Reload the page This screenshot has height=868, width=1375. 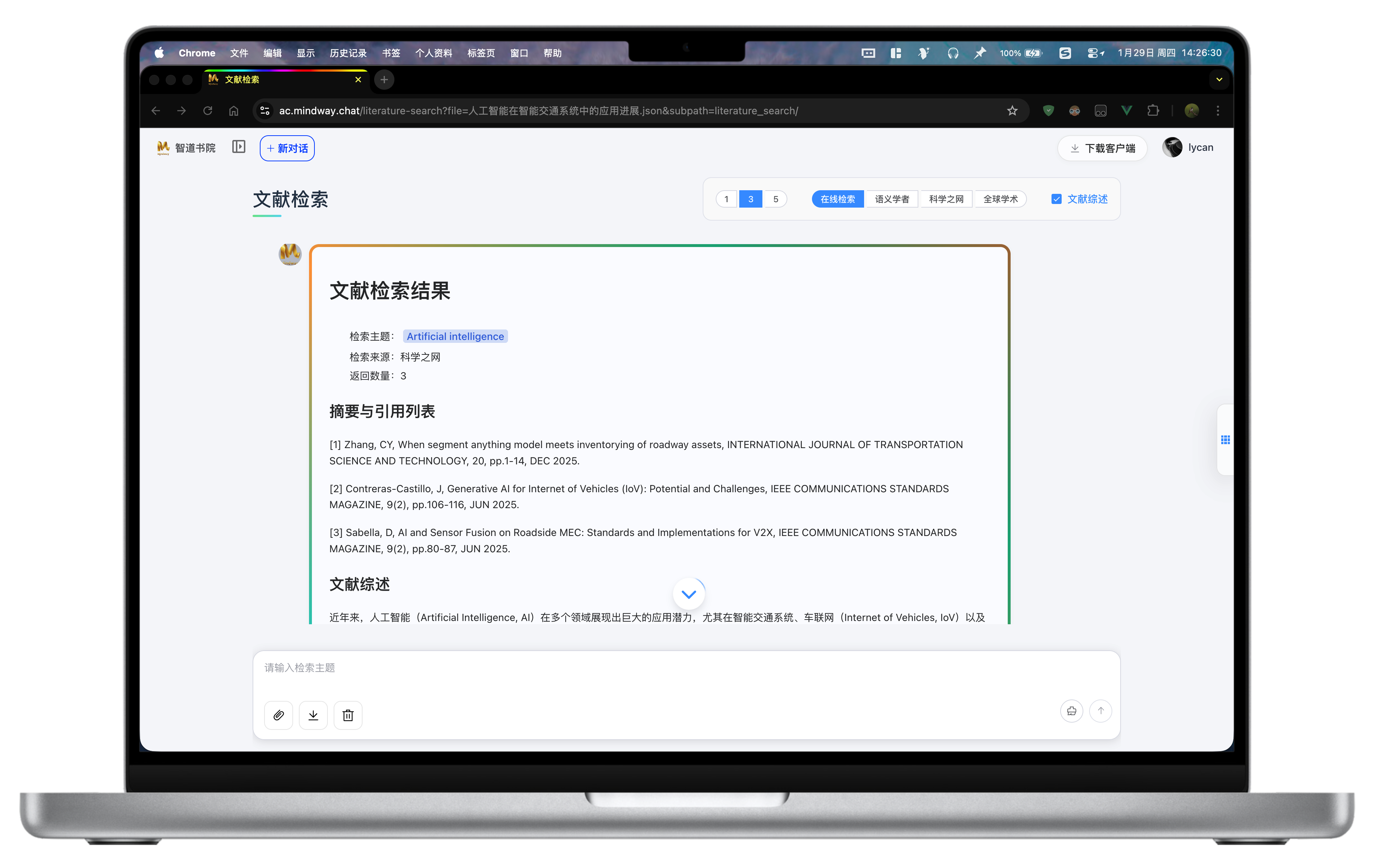coord(208,111)
